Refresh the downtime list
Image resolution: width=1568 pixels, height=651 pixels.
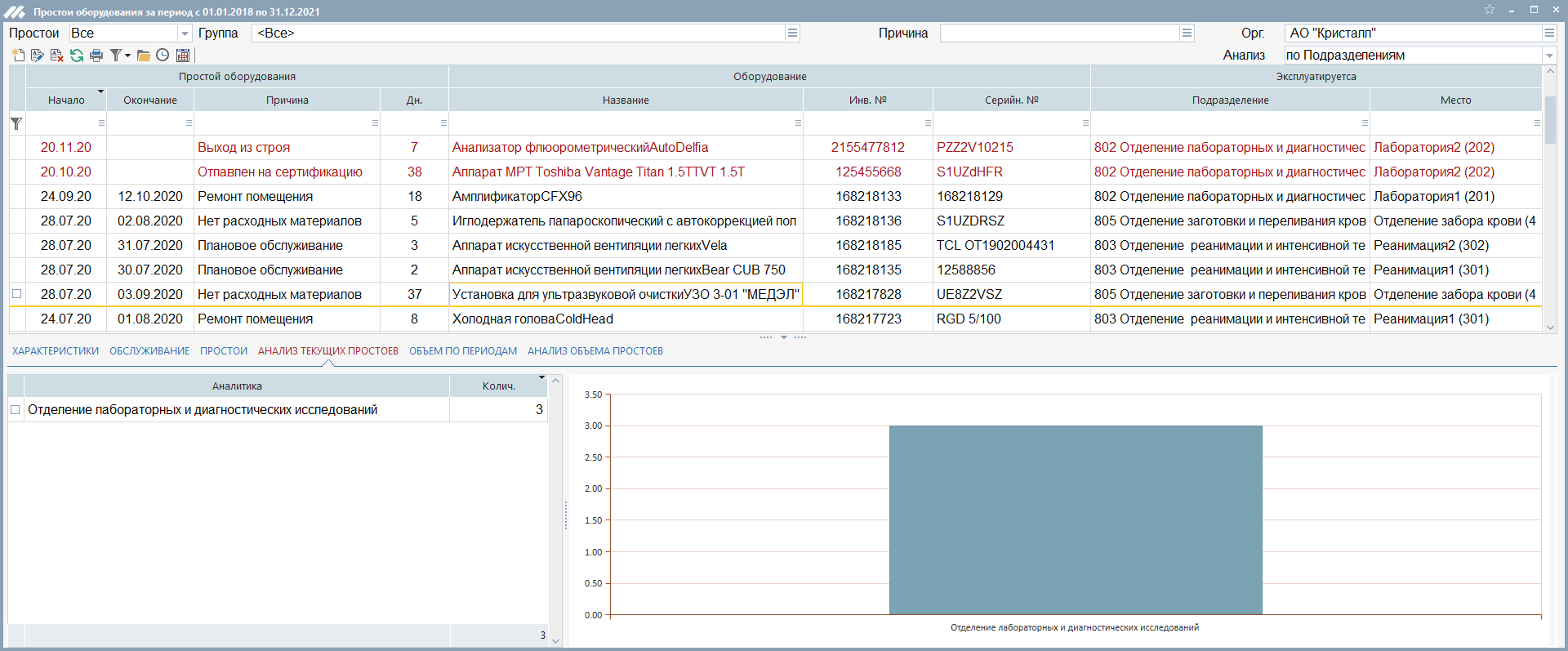tap(77, 56)
